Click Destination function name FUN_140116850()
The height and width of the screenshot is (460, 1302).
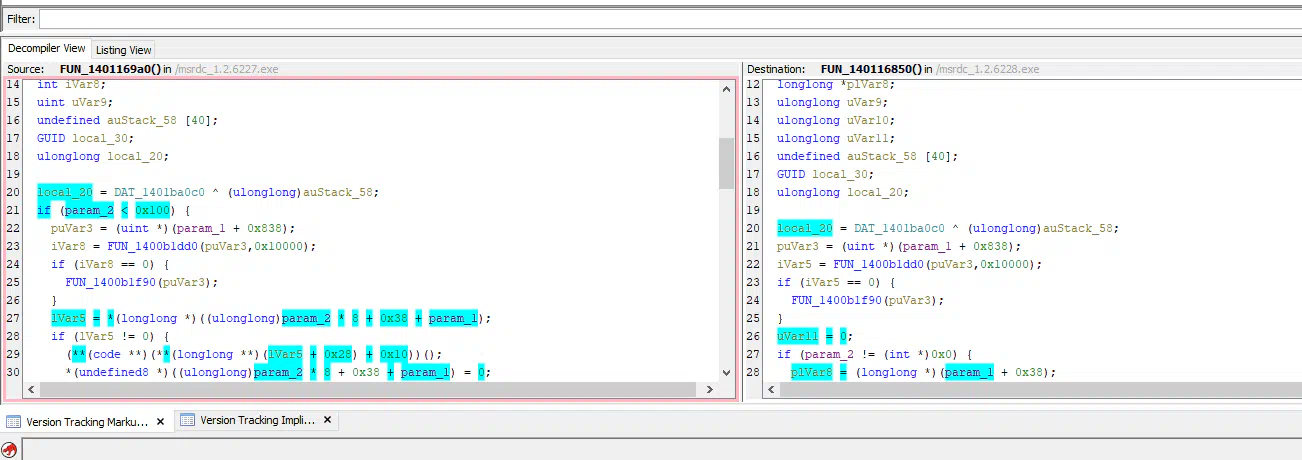[871, 69]
